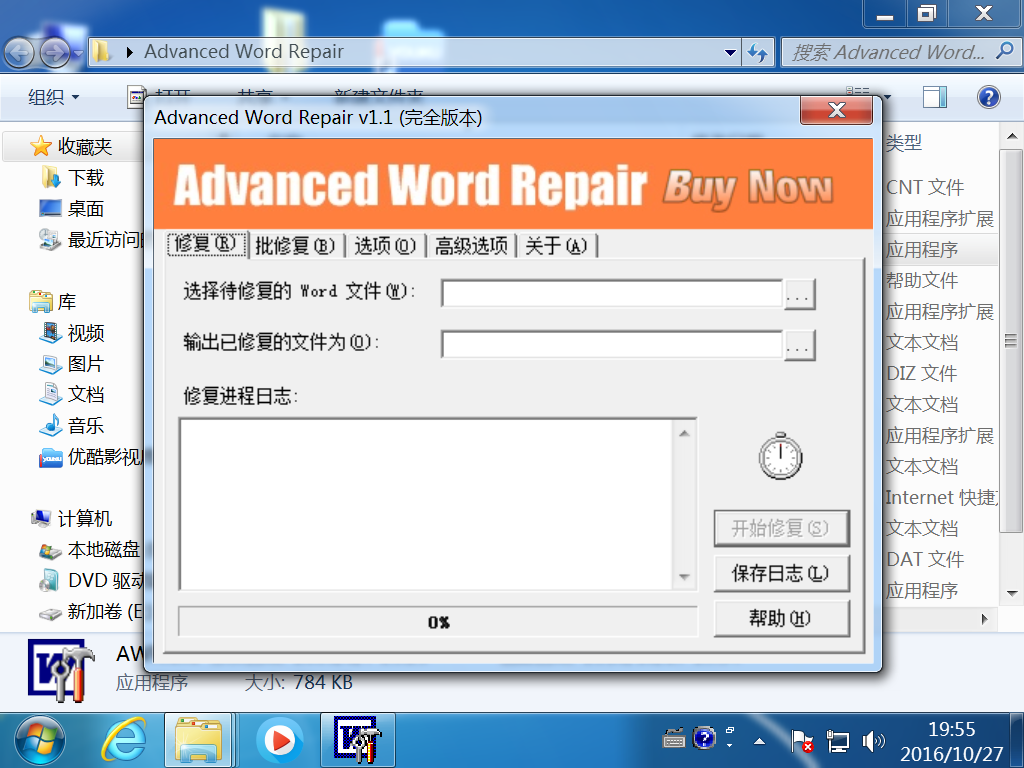Click the repair log text area
This screenshot has height=768, width=1024.
point(426,504)
